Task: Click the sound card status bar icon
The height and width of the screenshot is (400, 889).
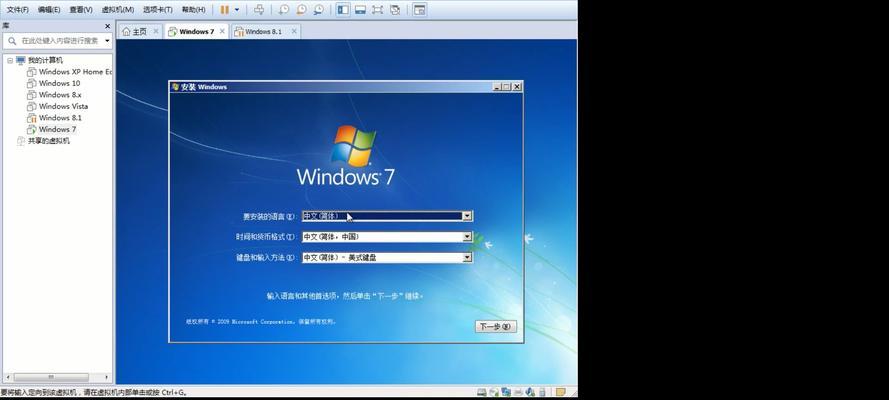Action: pos(530,392)
